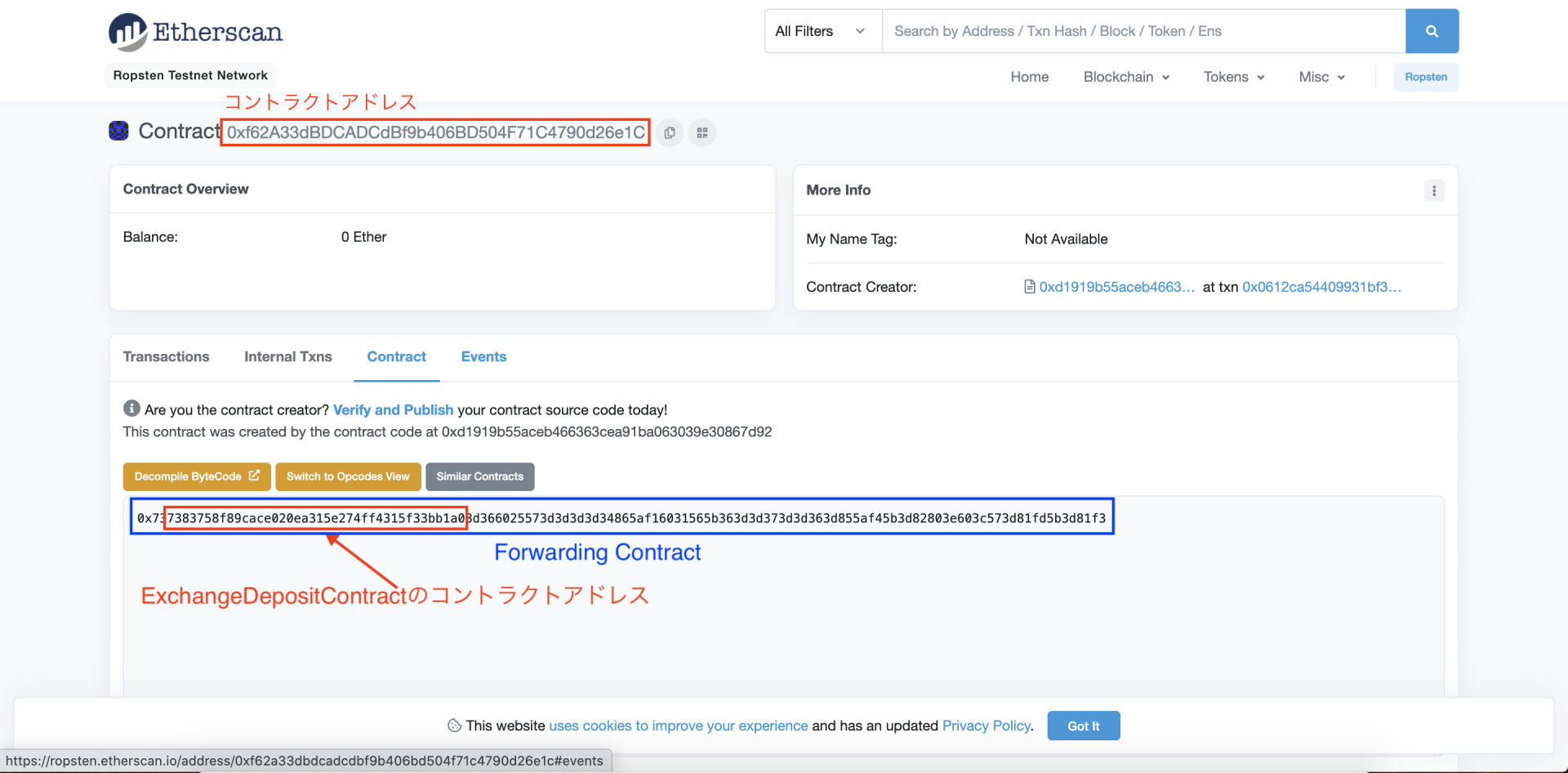Image resolution: width=1568 pixels, height=773 pixels.
Task: Open the cookies usage link
Action: 679,726
